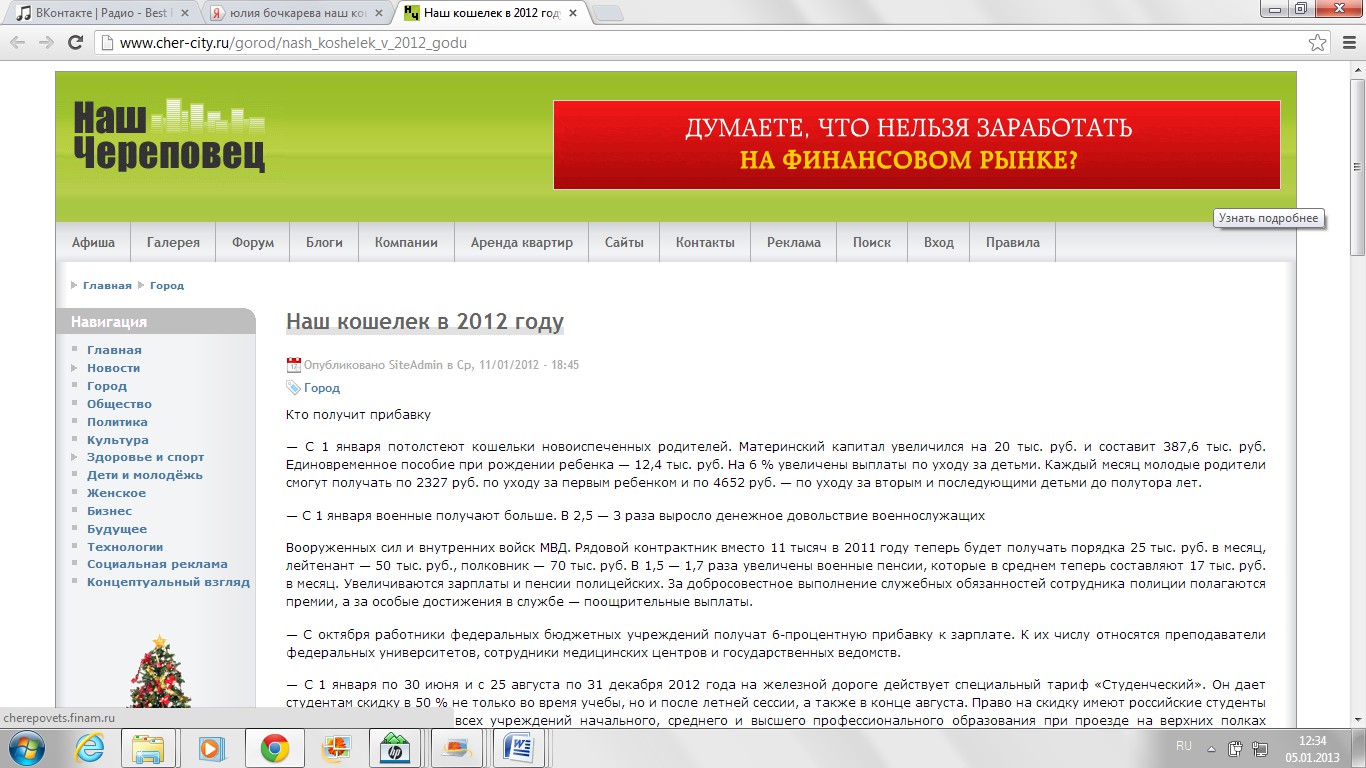1366x768 pixels.
Task: Click the SiteAdmin author link
Action: click(415, 365)
